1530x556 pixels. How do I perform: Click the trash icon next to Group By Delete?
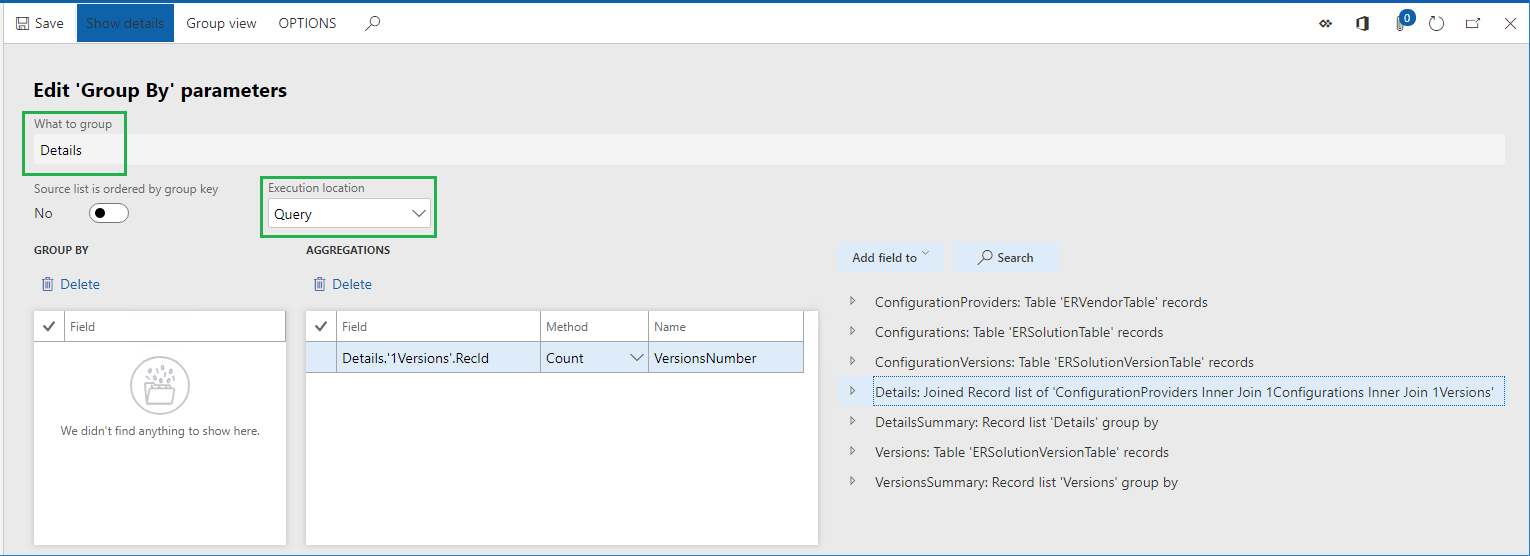pyautogui.click(x=47, y=284)
